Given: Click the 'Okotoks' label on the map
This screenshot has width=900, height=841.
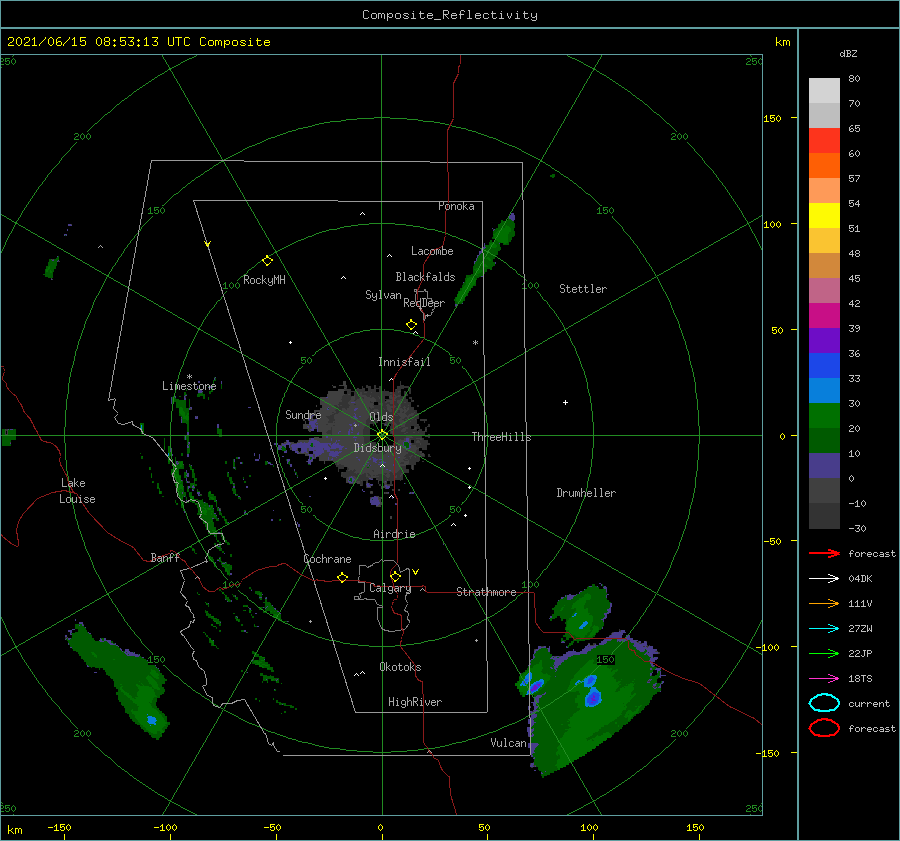Looking at the screenshot, I should 400,667.
